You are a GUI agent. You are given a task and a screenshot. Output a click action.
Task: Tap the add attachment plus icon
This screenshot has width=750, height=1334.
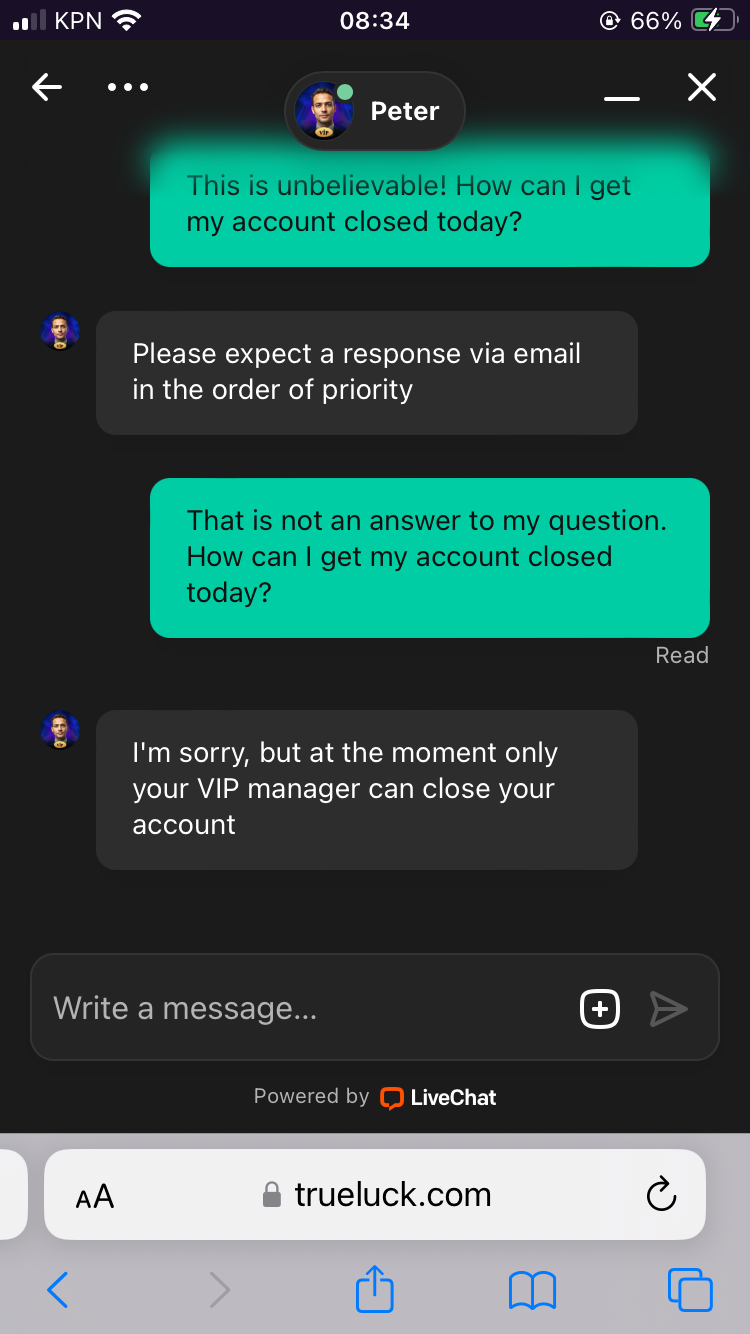600,1008
